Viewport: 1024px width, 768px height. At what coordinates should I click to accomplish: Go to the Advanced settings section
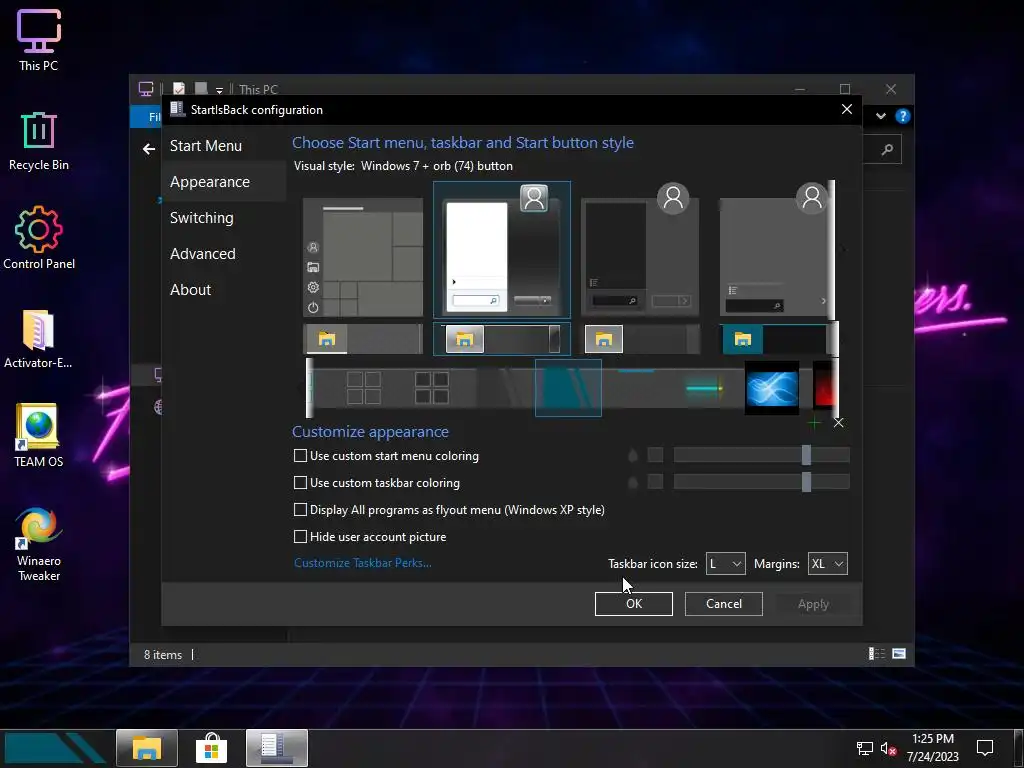pyautogui.click(x=203, y=254)
